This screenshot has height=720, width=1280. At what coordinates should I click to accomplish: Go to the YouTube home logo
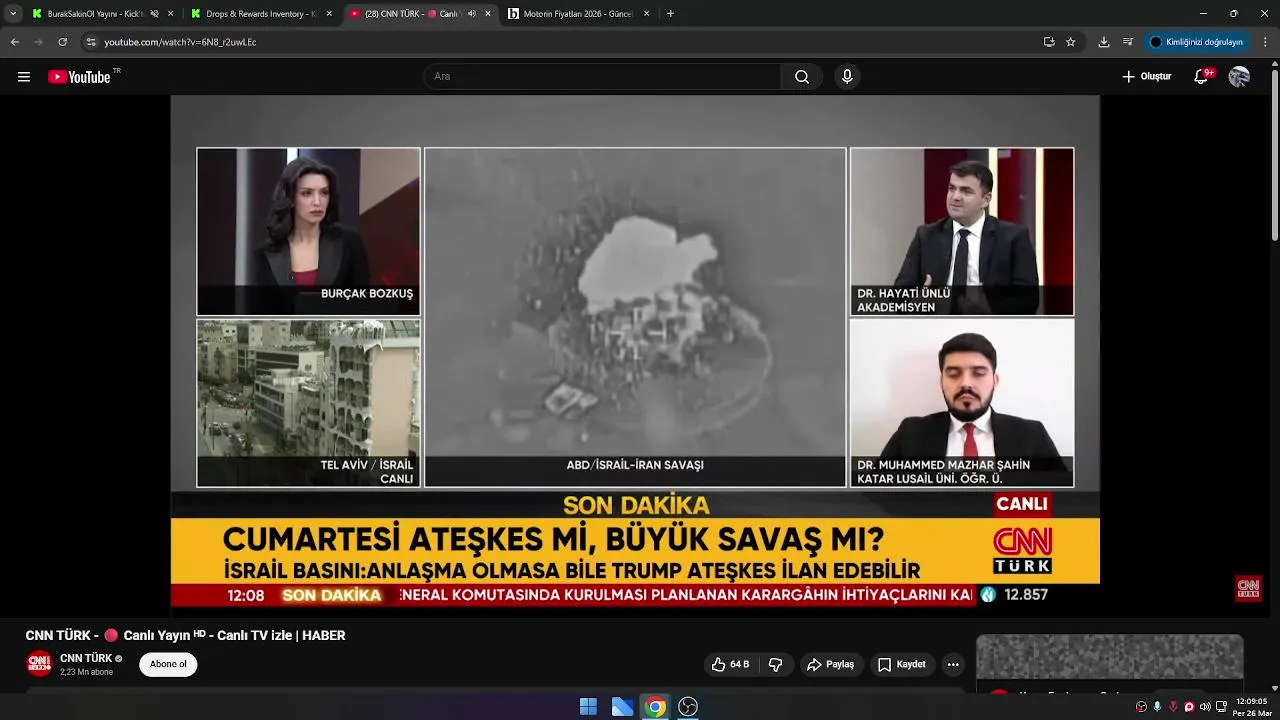pos(79,77)
